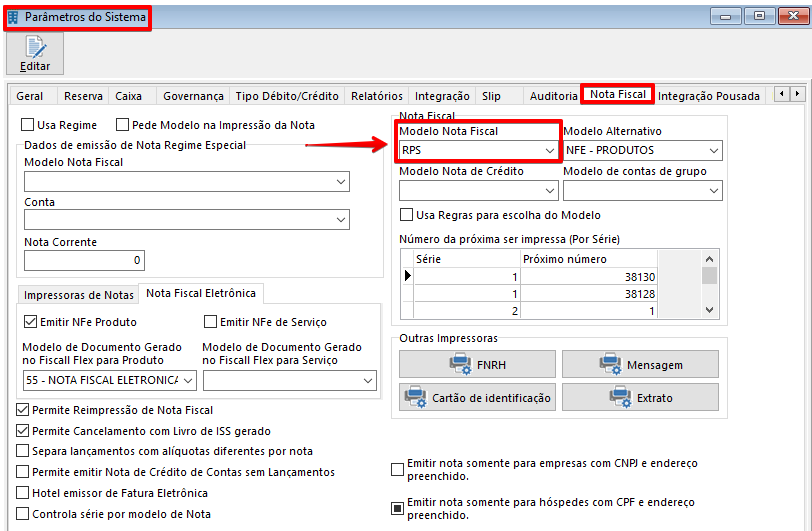812x531 pixels.
Task: Open the Auditoria tab
Action: pyautogui.click(x=553, y=96)
